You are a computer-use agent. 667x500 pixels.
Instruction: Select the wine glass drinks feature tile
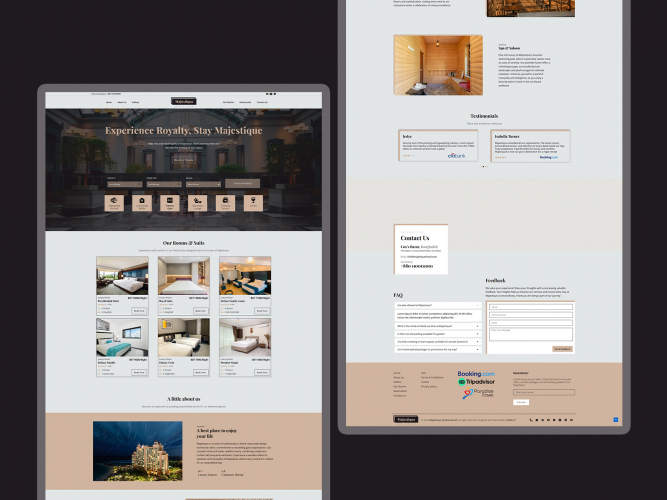[x=253, y=203]
